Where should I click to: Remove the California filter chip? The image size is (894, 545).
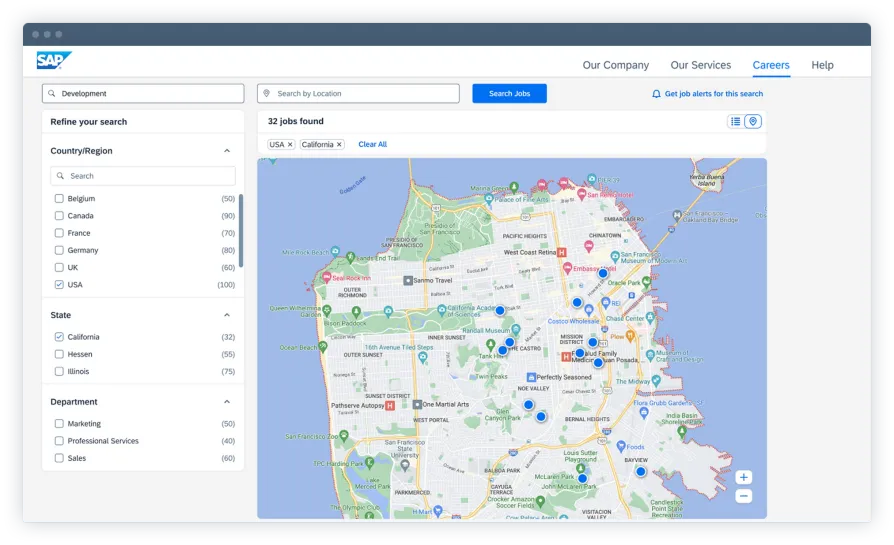339,145
